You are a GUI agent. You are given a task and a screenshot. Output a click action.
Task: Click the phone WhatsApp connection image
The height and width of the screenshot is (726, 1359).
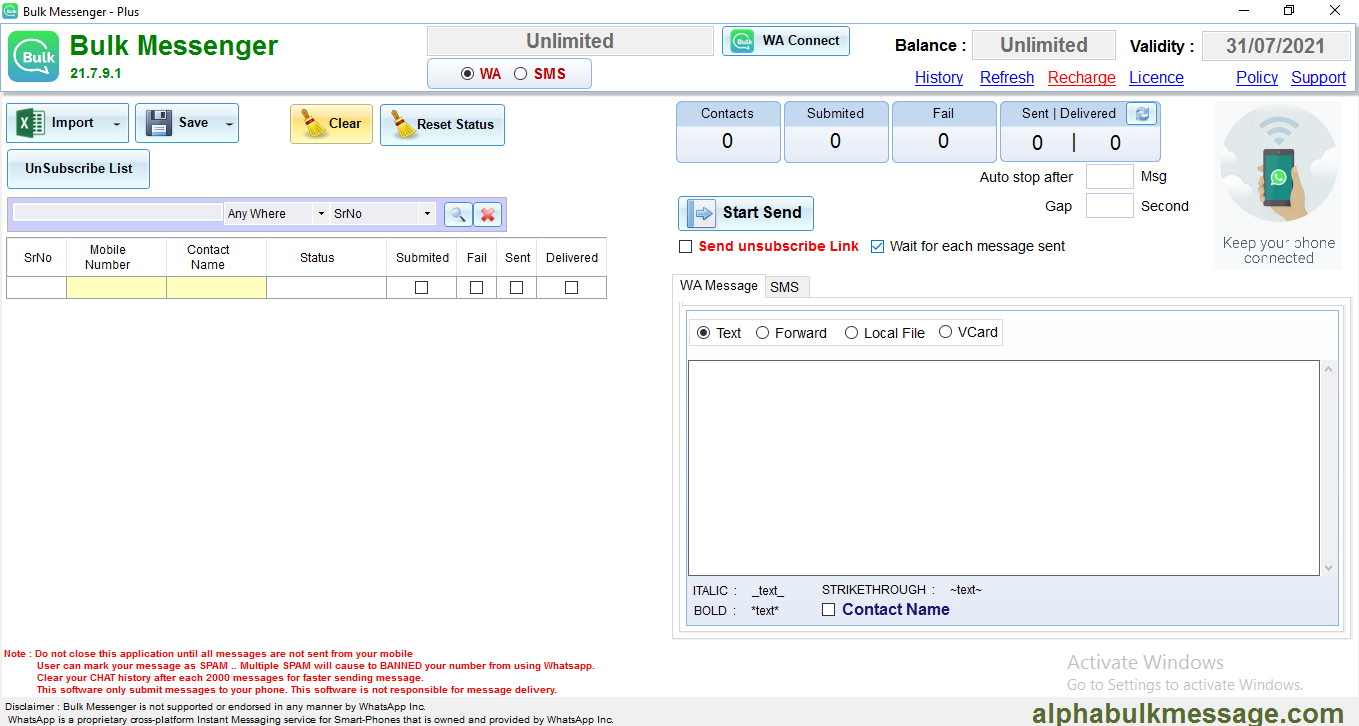(x=1278, y=186)
